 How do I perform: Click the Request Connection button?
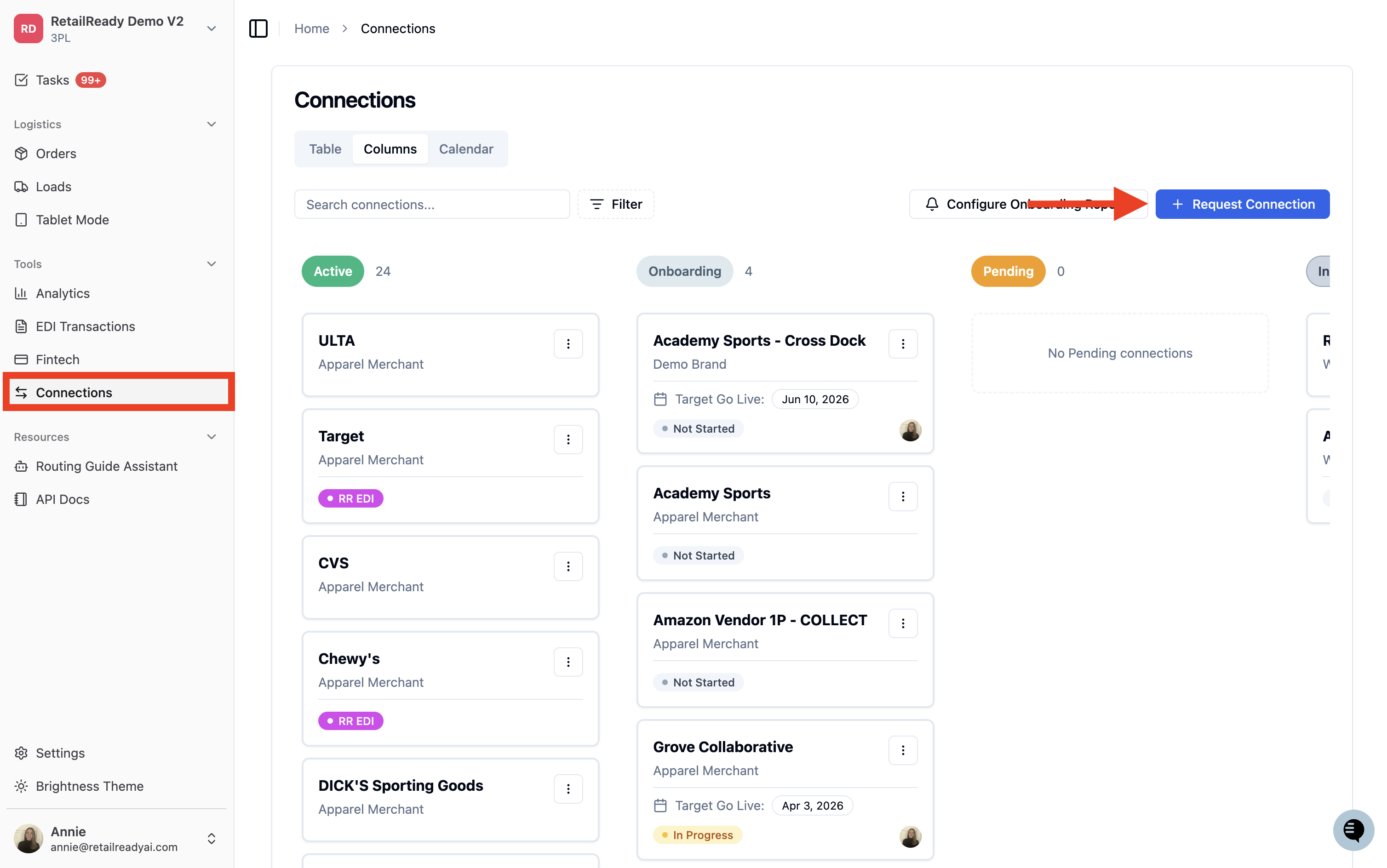click(1242, 204)
